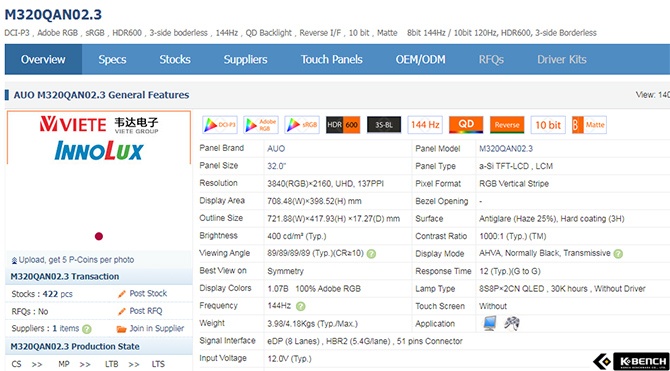Click the sRGB feature badge
This screenshot has height=371, width=670.
click(302, 125)
